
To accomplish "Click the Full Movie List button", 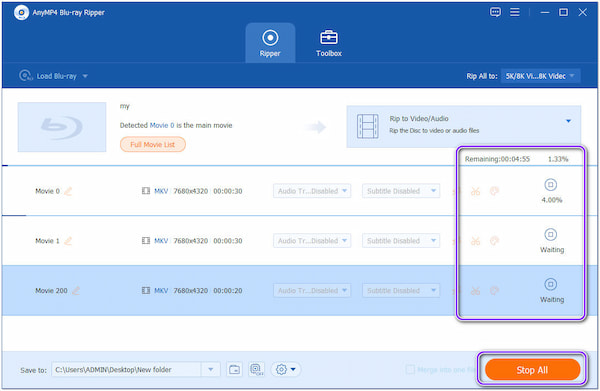I will 153,145.
